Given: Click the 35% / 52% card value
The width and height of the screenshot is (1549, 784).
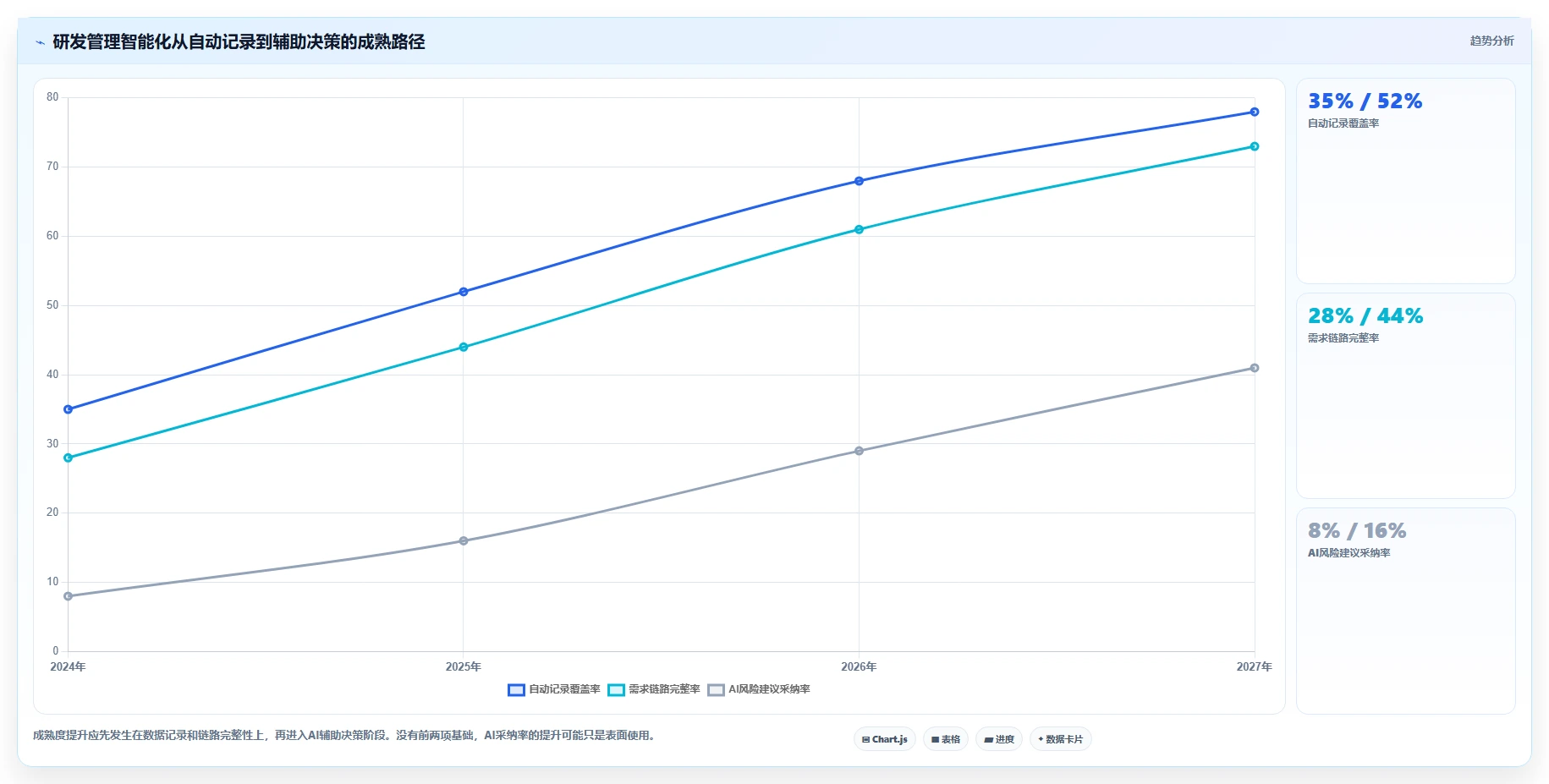Looking at the screenshot, I should coord(1365,101).
